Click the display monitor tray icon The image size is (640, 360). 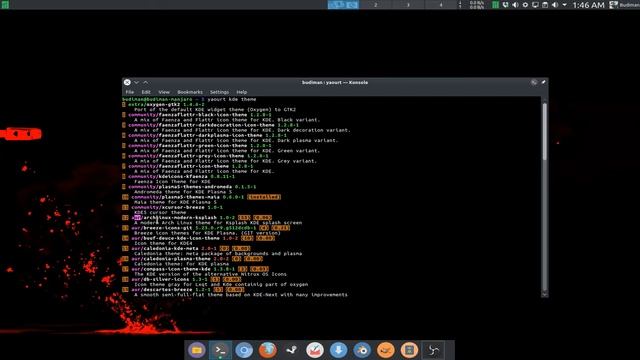pos(535,5)
